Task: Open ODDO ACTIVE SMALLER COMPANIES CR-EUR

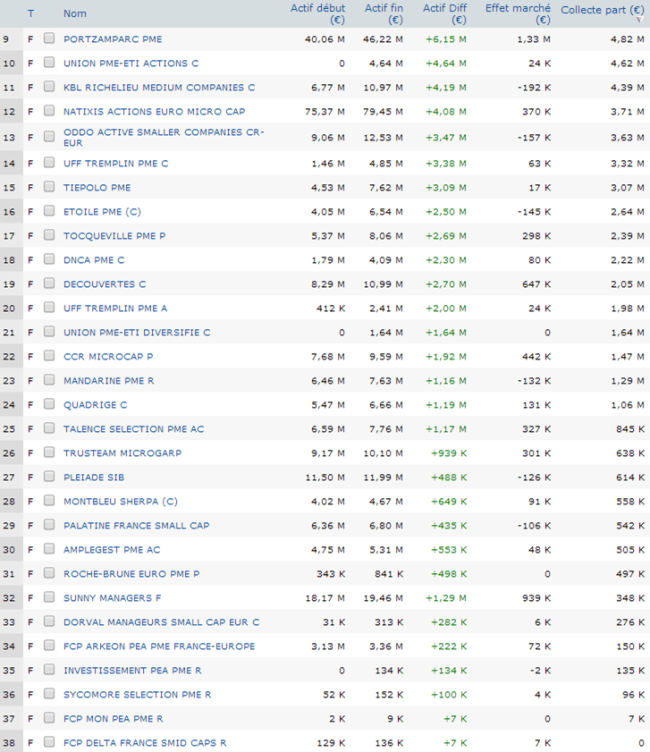Action: point(164,138)
